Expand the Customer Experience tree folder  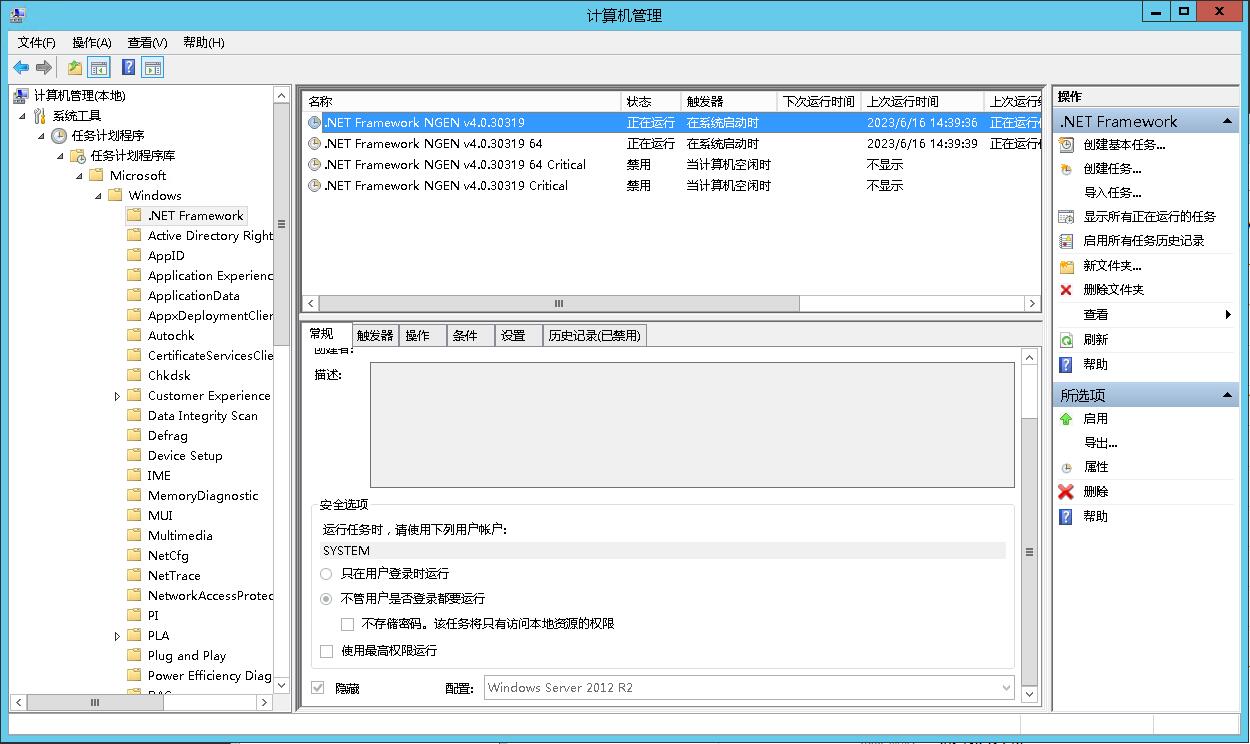[x=117, y=396]
